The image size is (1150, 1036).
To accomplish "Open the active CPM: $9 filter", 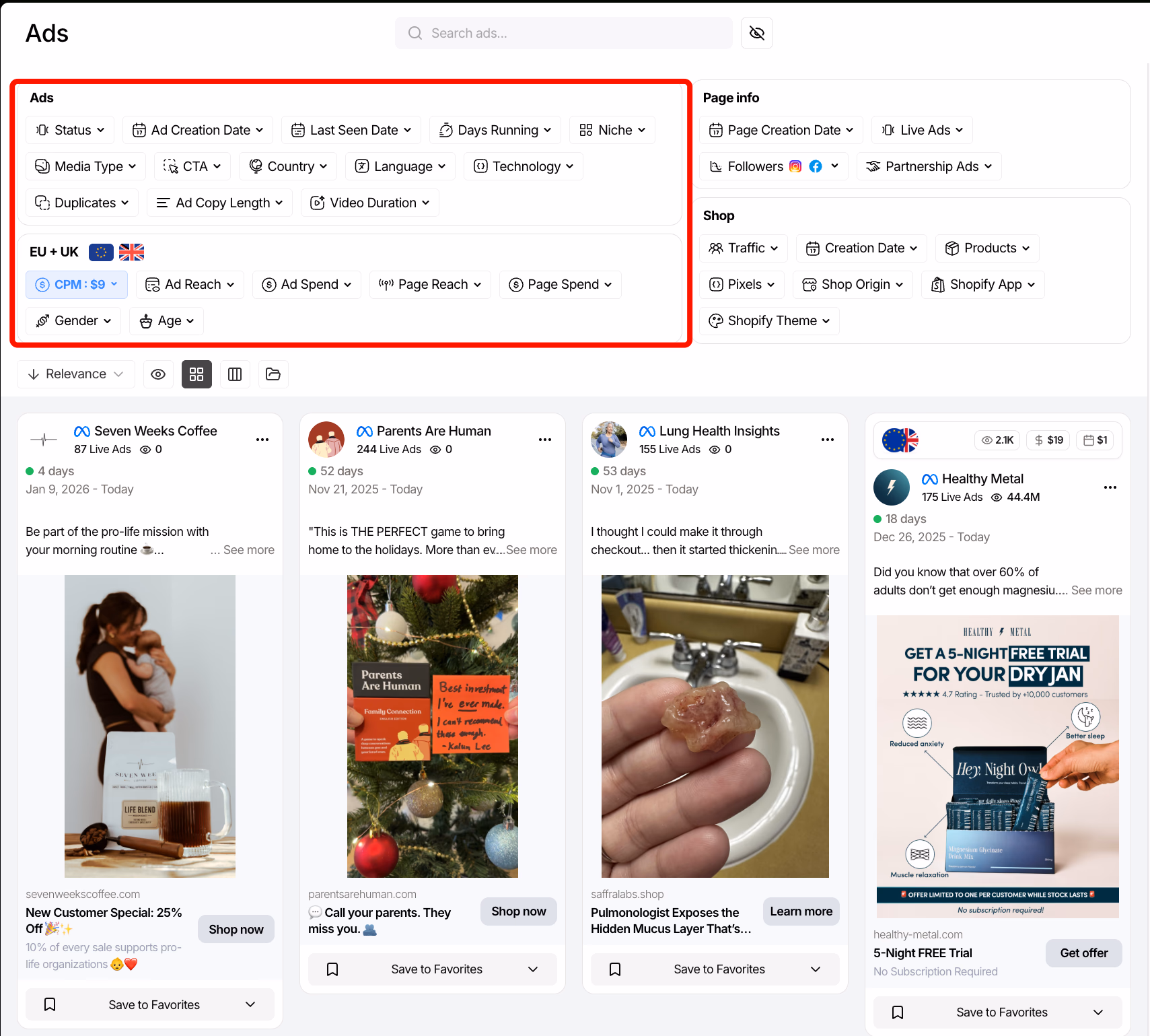I will [76, 285].
